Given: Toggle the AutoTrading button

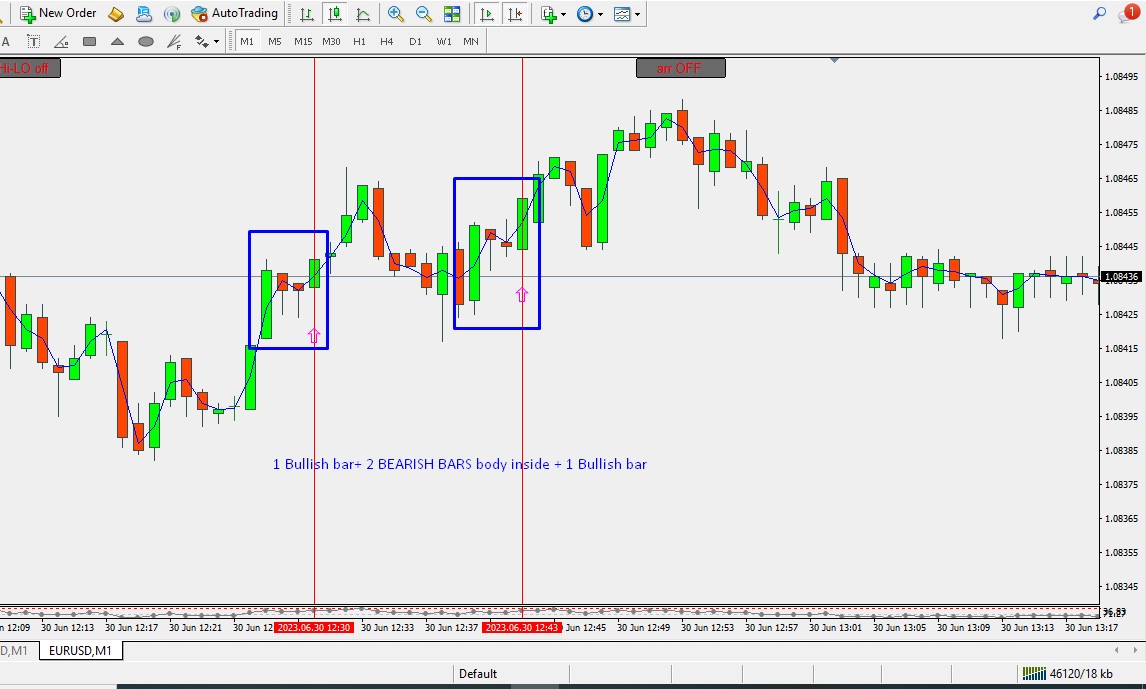Looking at the screenshot, I should click(x=235, y=13).
